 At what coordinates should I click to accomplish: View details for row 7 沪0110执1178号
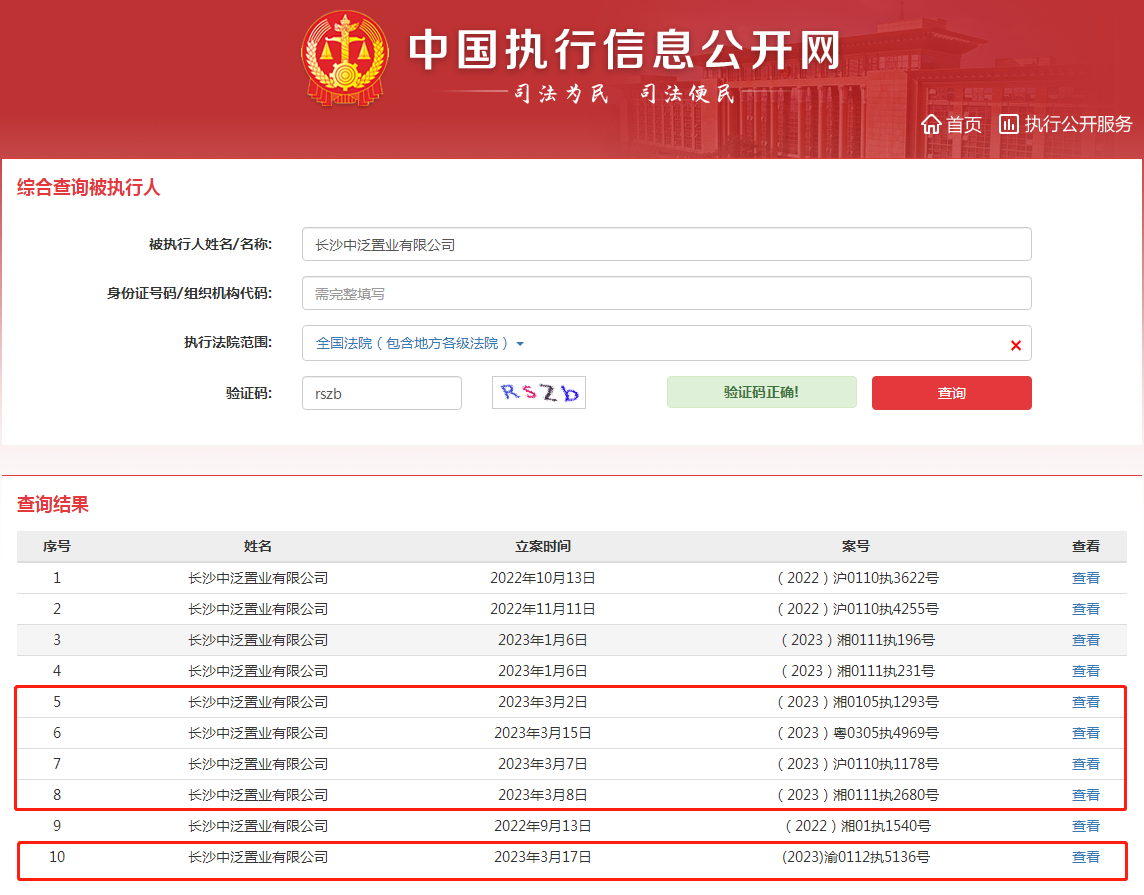(x=1085, y=764)
